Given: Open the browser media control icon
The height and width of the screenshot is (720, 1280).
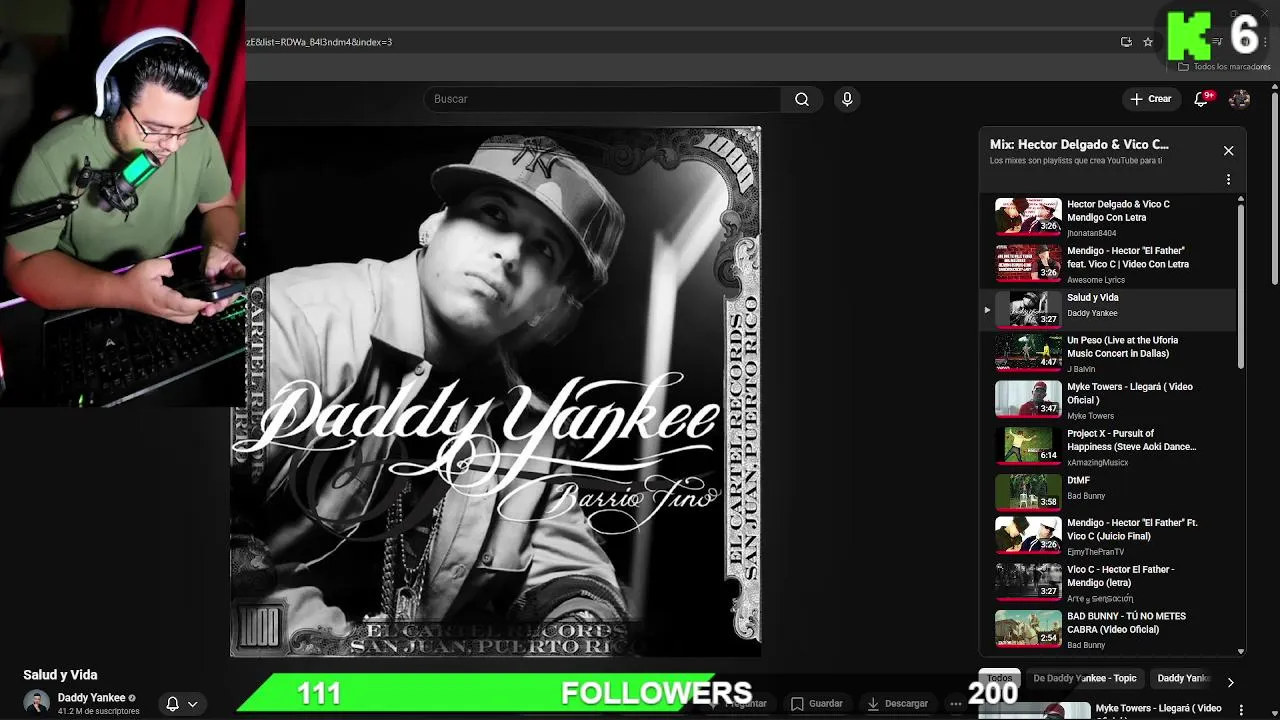Looking at the screenshot, I should coord(1217,42).
